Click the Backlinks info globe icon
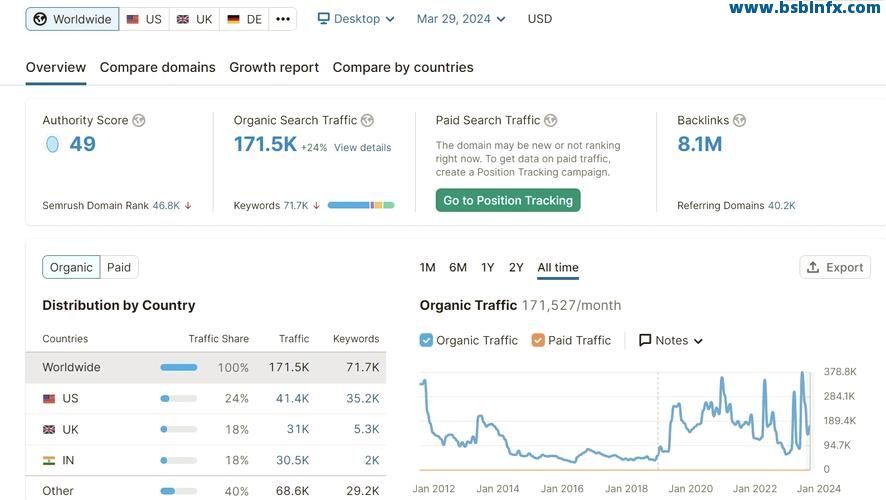Viewport: 886px width, 500px height. click(739, 120)
